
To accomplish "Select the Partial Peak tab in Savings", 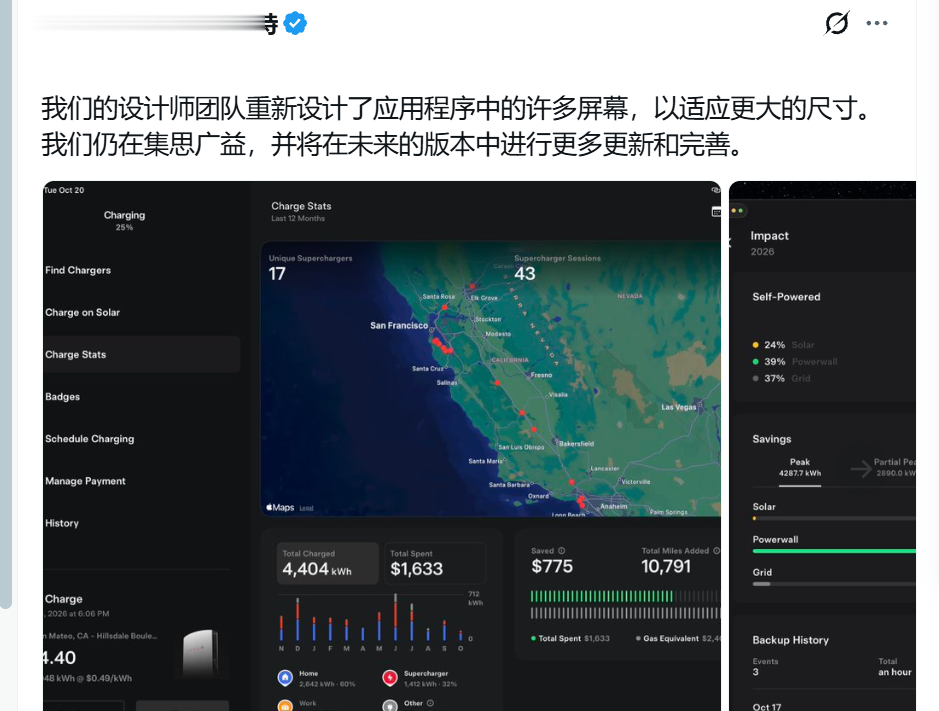I will click(x=895, y=467).
